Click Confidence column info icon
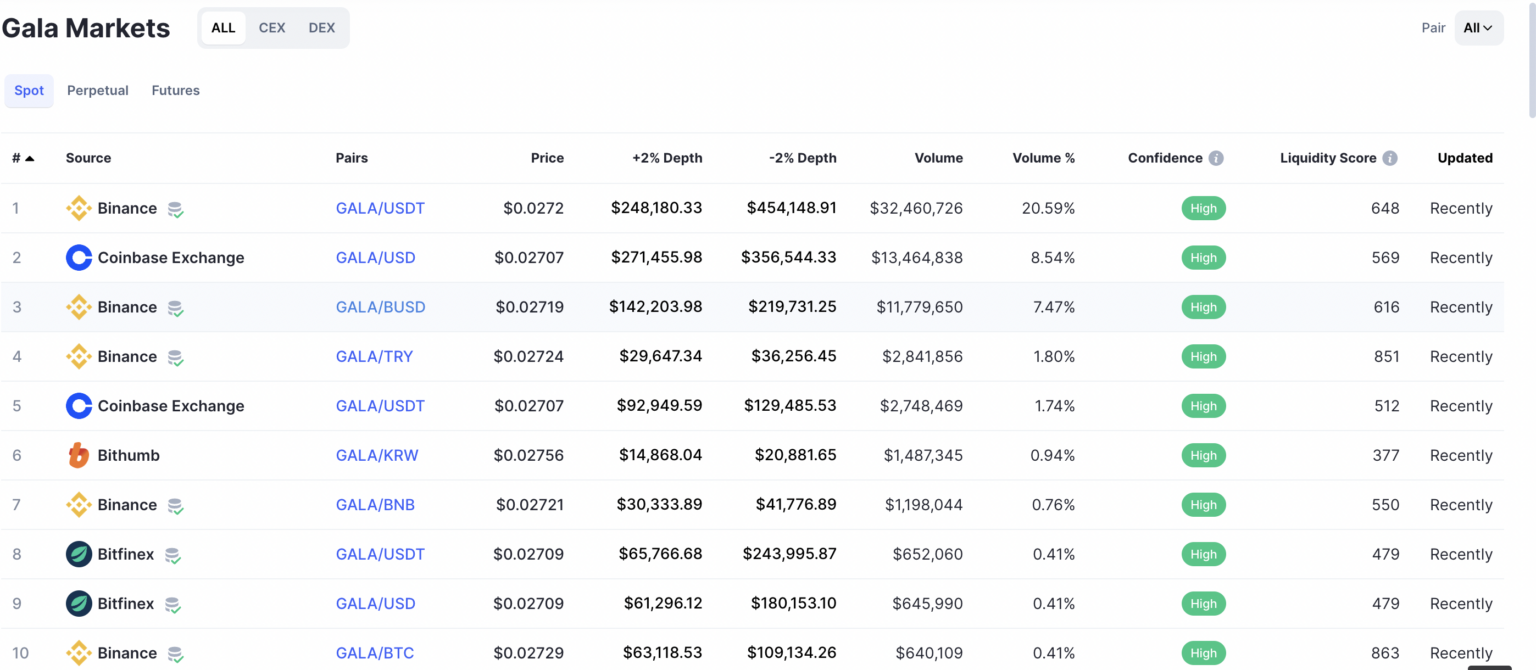Screen dimensions: 1536x670 (1216, 158)
